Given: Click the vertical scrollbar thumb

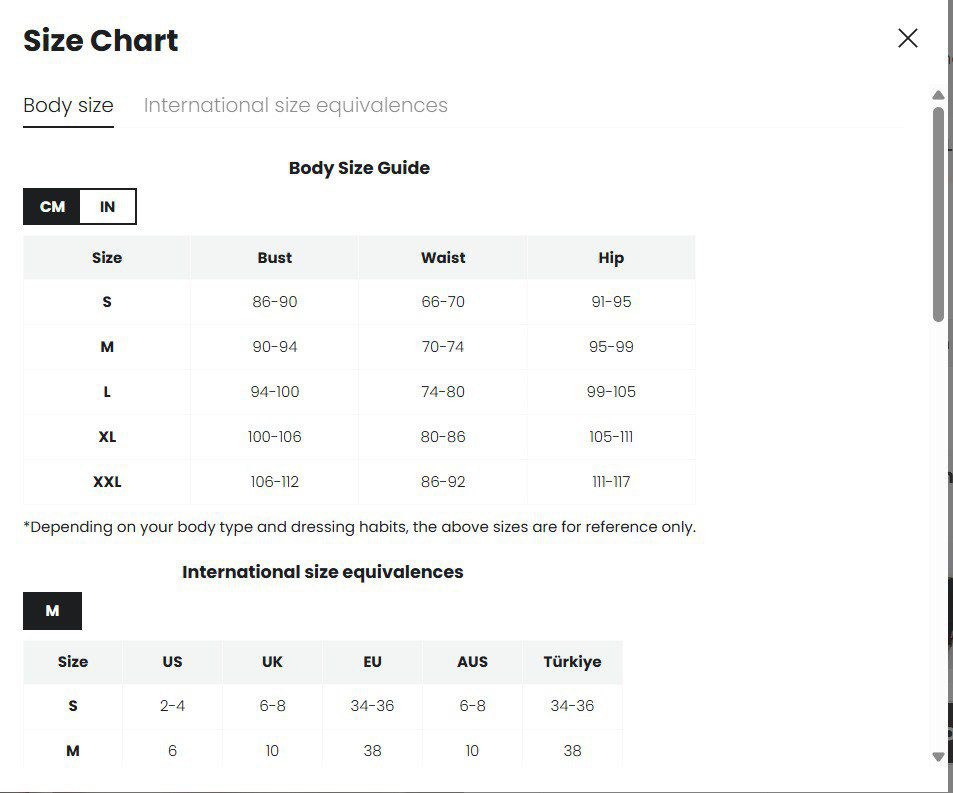Looking at the screenshot, I should (938, 214).
